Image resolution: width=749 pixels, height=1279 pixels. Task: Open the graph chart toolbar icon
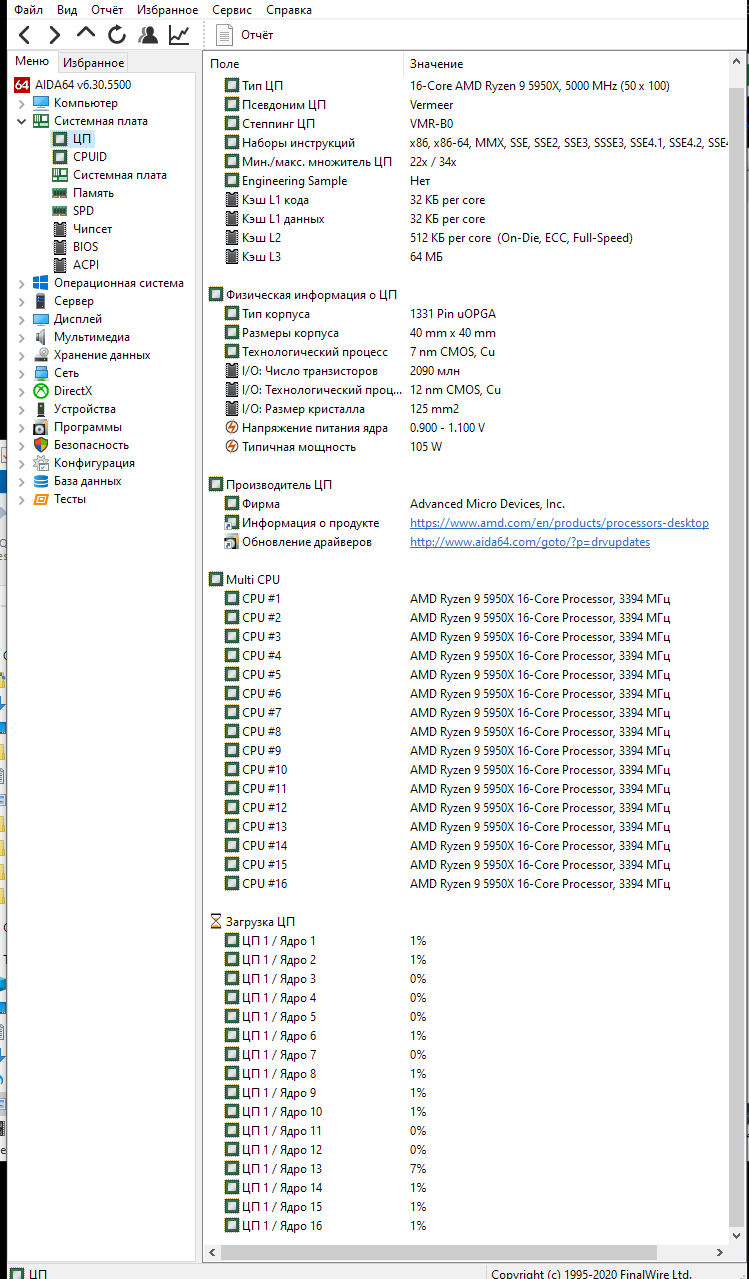click(x=179, y=35)
